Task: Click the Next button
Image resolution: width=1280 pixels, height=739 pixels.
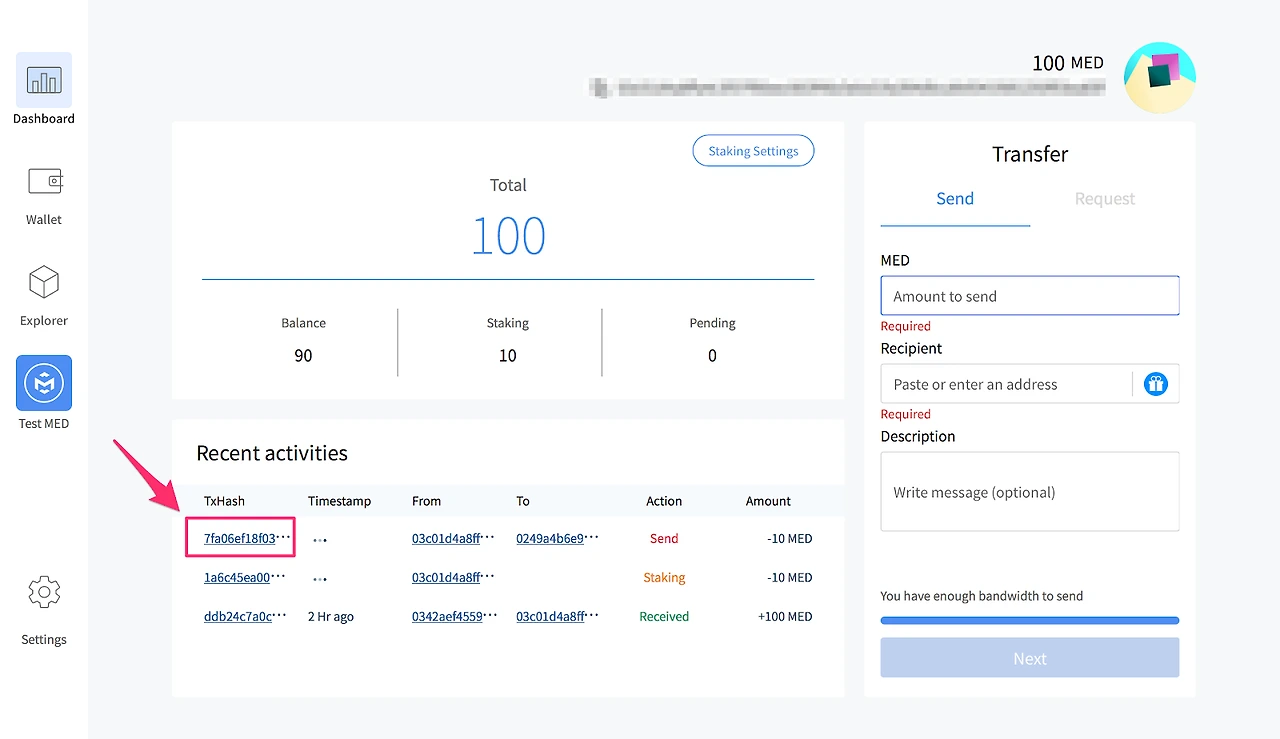Action: point(1030,658)
